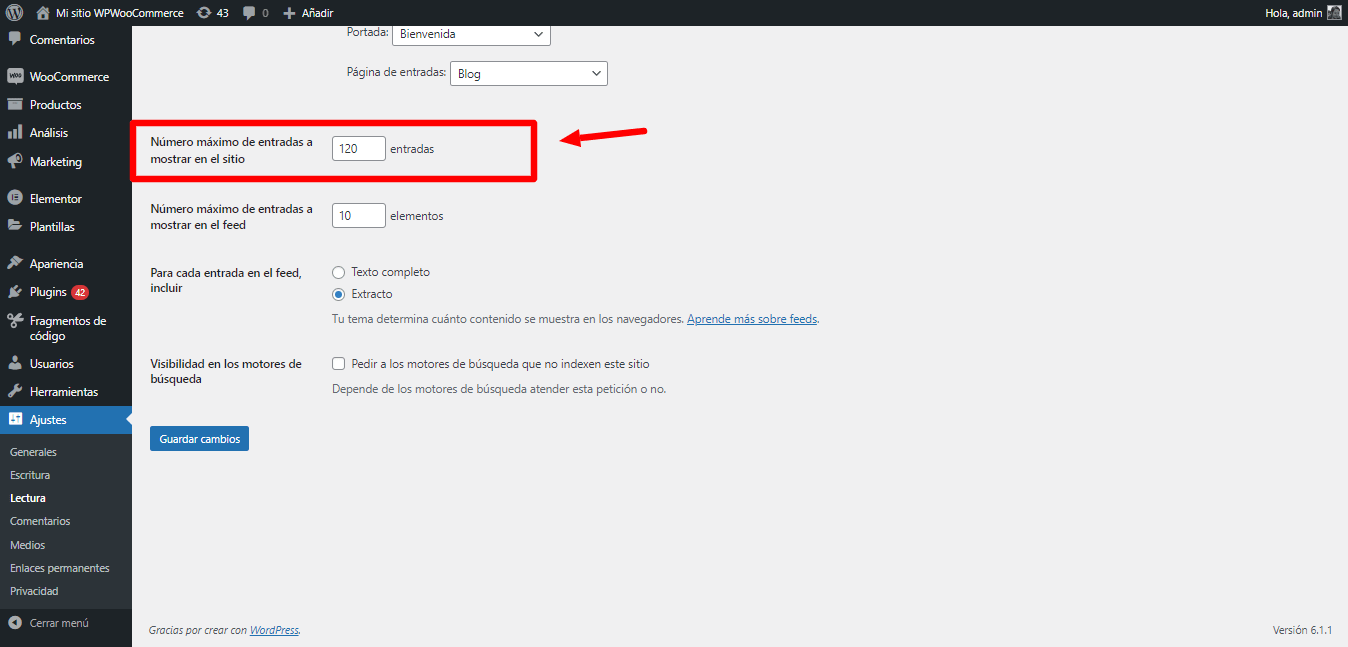Click the Mi sitio WPWooCommerce site name
Viewport: 1348px width, 647px height.
click(120, 13)
